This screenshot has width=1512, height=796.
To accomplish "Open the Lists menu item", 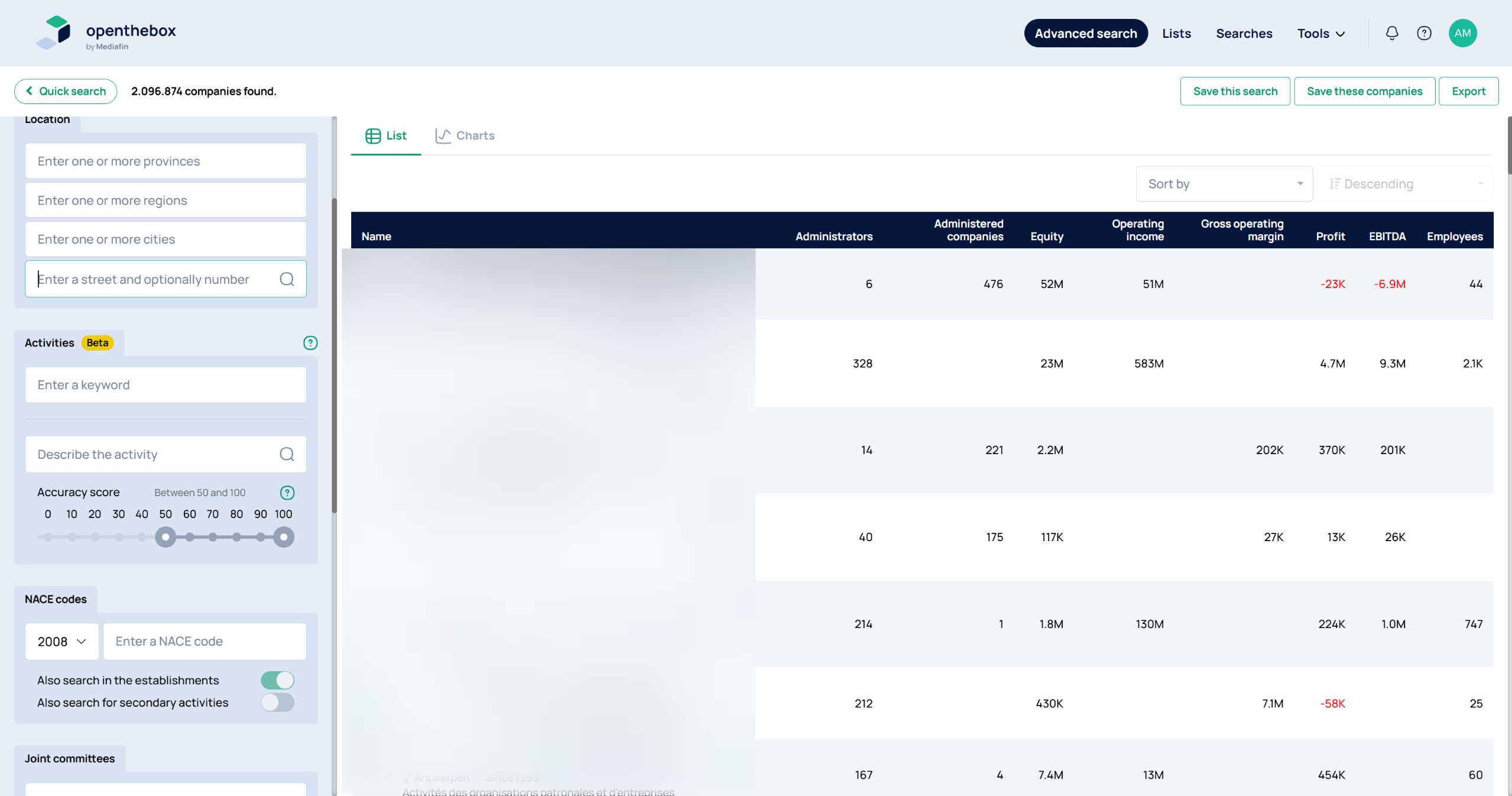I will click(1176, 34).
